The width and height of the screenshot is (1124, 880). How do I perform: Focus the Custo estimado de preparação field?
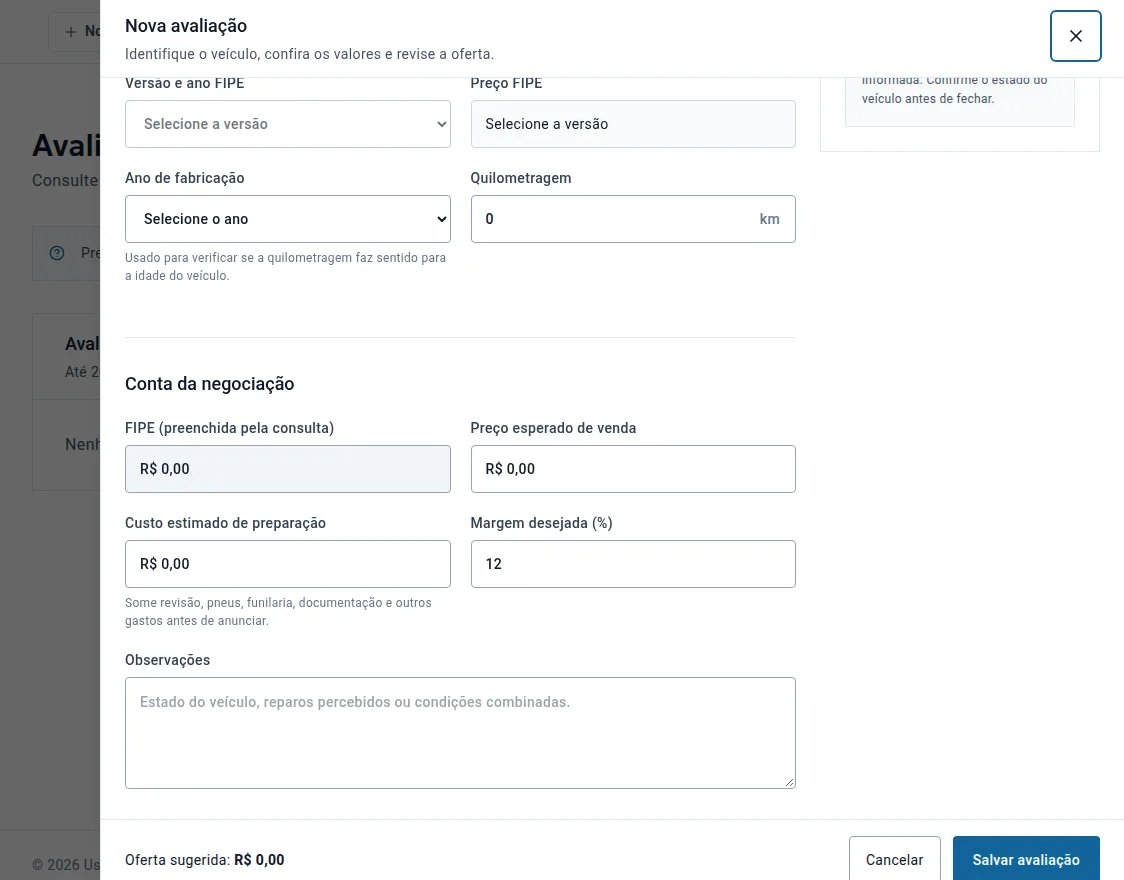click(287, 564)
